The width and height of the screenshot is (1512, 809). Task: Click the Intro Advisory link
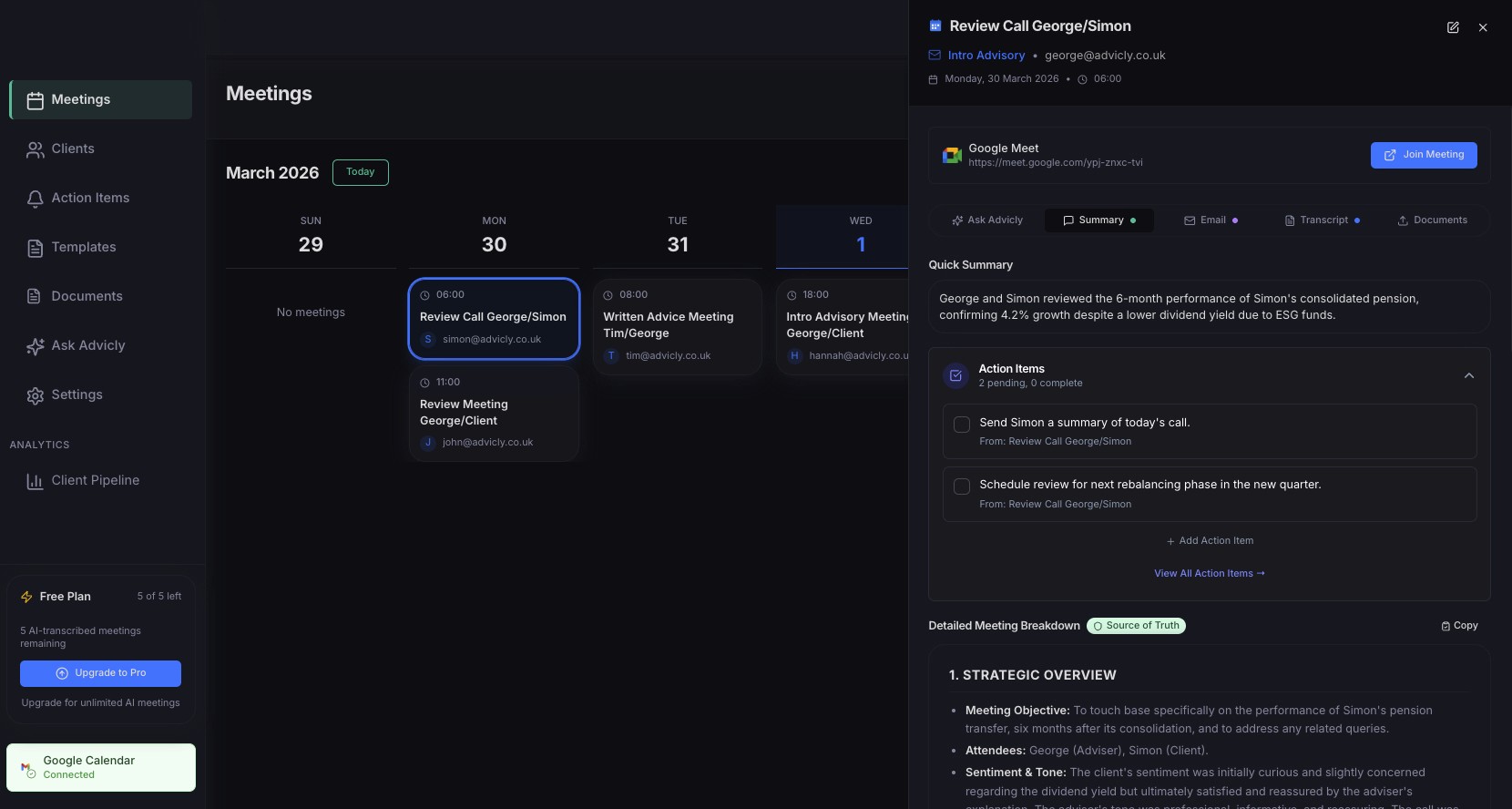click(986, 56)
